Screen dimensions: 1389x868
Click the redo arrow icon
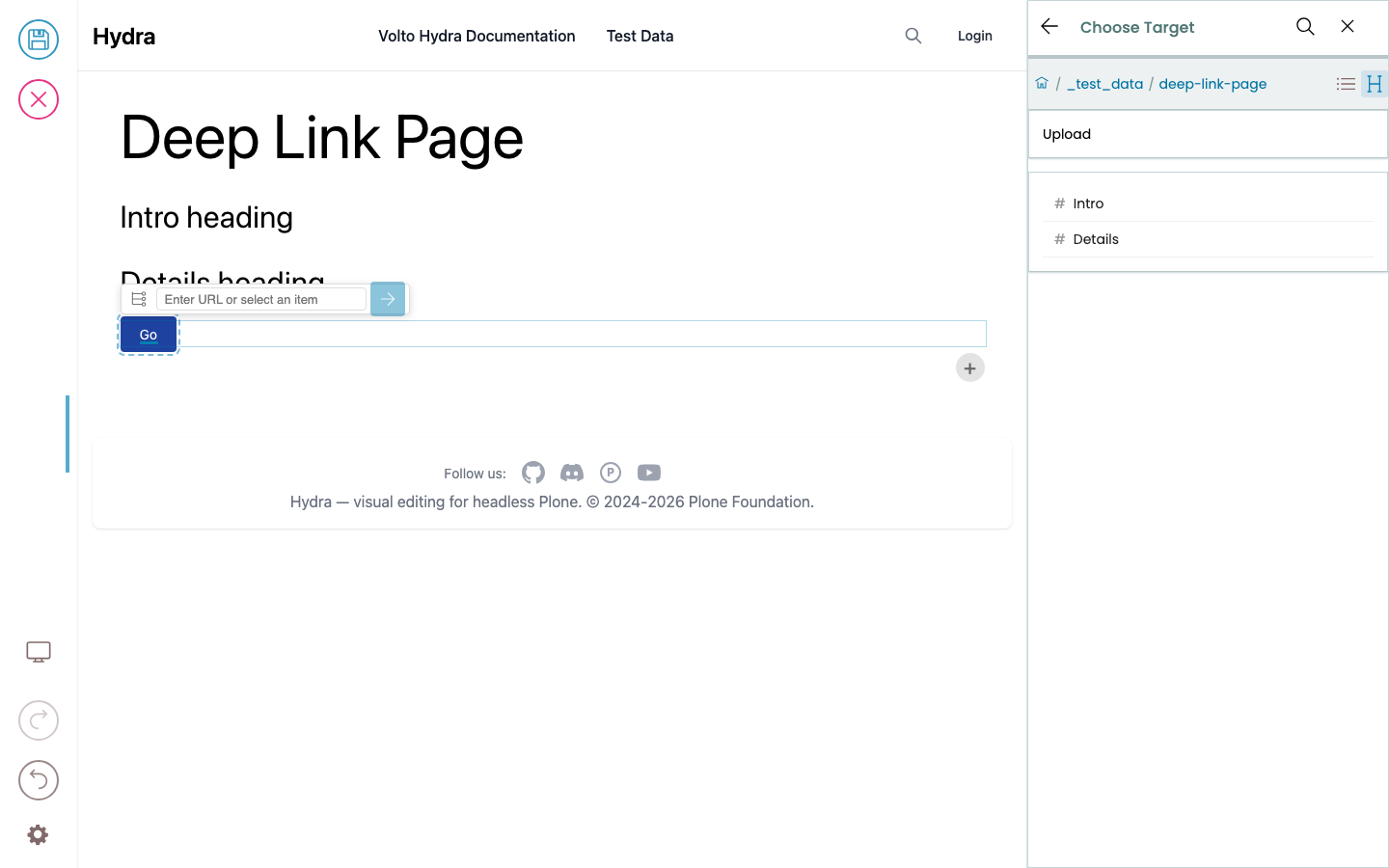39,720
